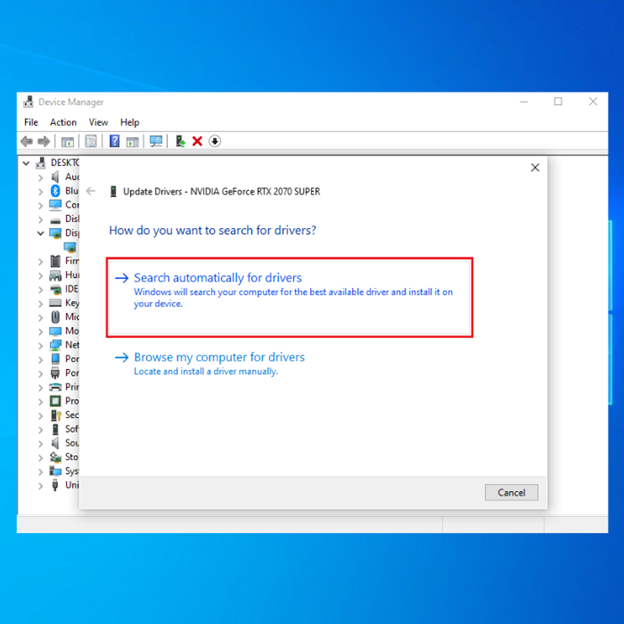Select the Disk drives icon beside 'Disl'
This screenshot has height=624, width=624.
pyautogui.click(x=55, y=220)
